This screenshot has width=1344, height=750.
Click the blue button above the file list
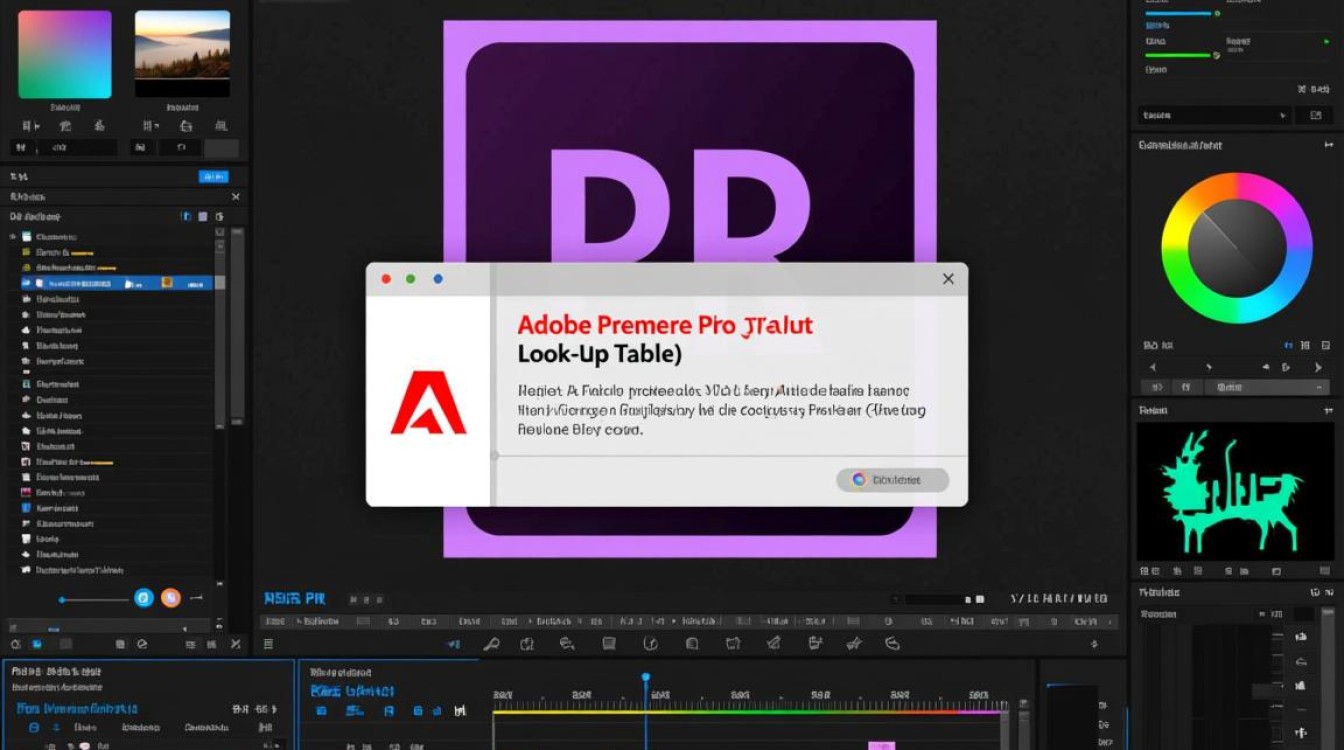(x=214, y=176)
